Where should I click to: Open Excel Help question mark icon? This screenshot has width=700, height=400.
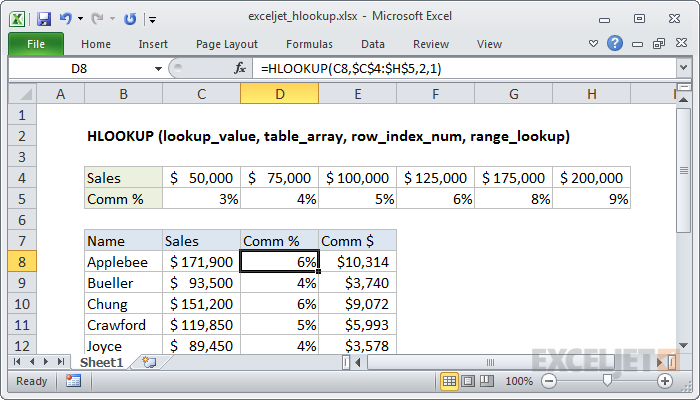click(x=615, y=43)
